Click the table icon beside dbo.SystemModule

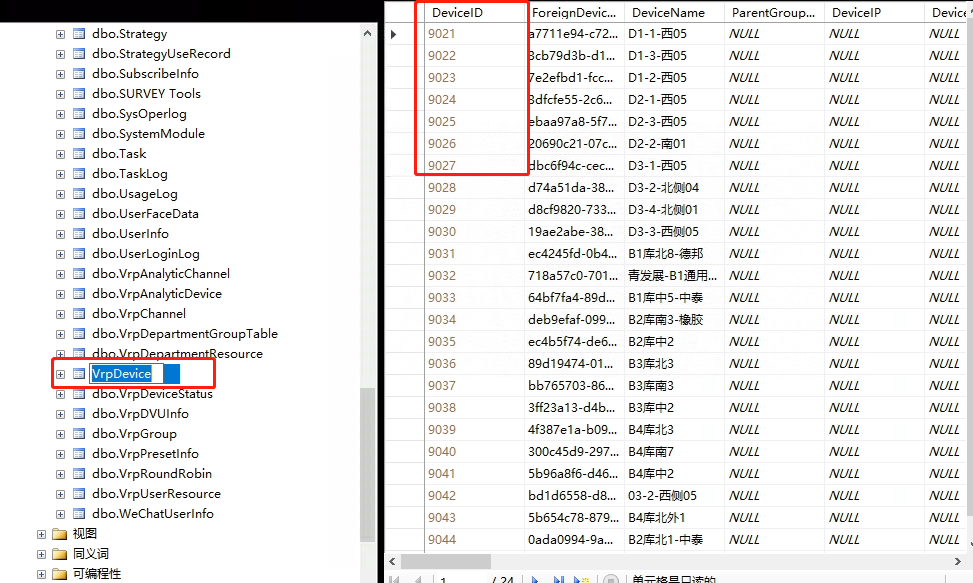coord(79,134)
